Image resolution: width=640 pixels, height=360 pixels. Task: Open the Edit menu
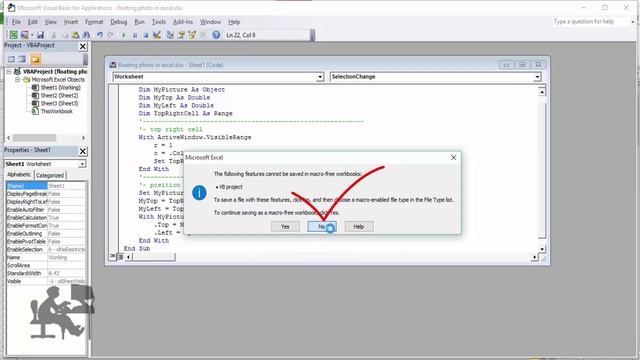(x=33, y=22)
